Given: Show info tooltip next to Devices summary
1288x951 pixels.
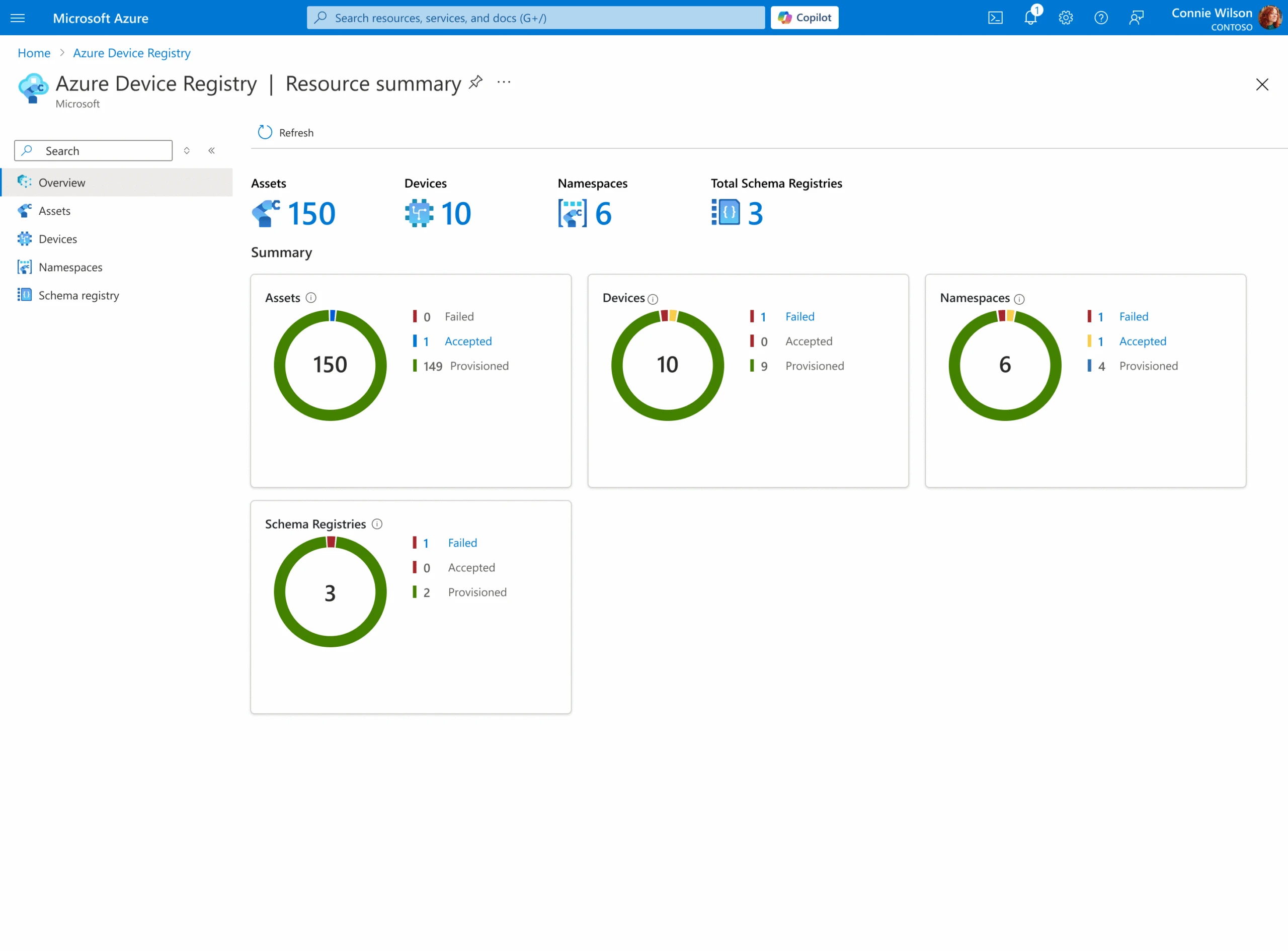Looking at the screenshot, I should tap(653, 299).
